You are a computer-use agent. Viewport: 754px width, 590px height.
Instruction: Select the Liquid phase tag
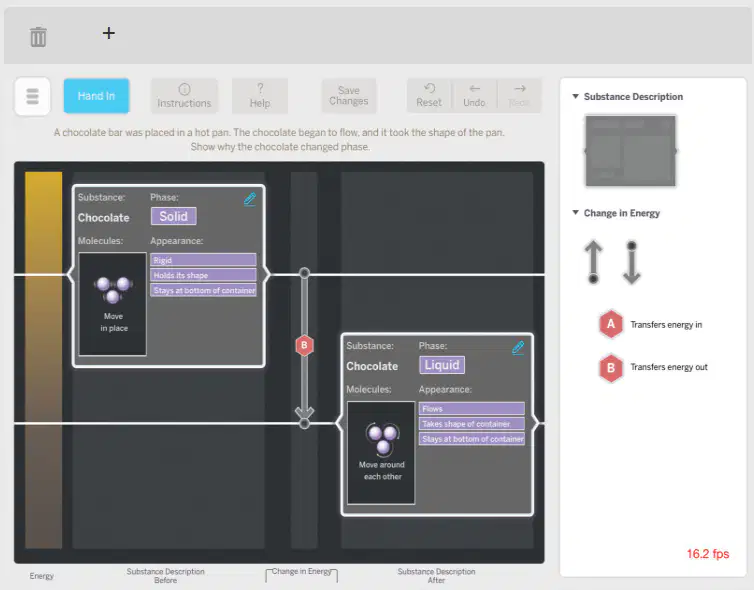[442, 365]
